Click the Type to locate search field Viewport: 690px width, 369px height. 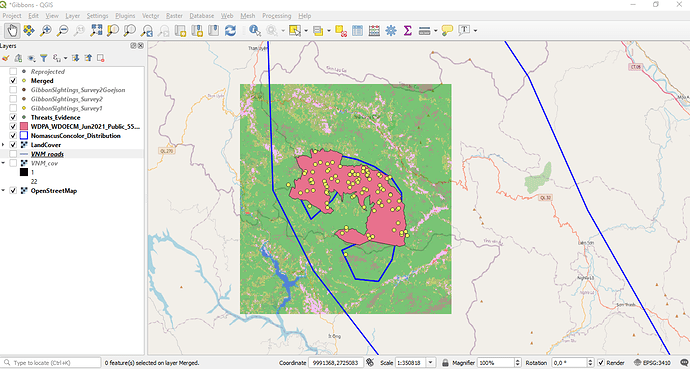point(51,363)
